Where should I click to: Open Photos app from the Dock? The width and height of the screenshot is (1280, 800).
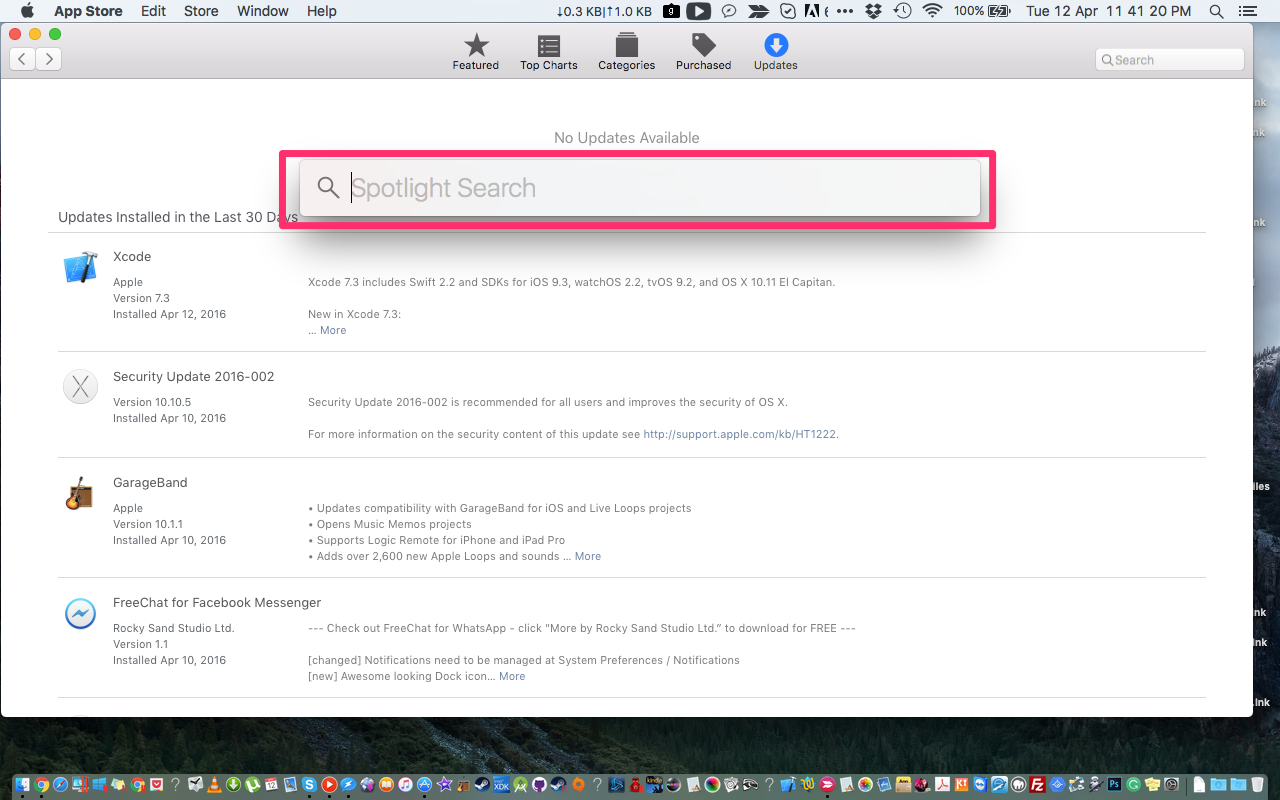[865, 785]
